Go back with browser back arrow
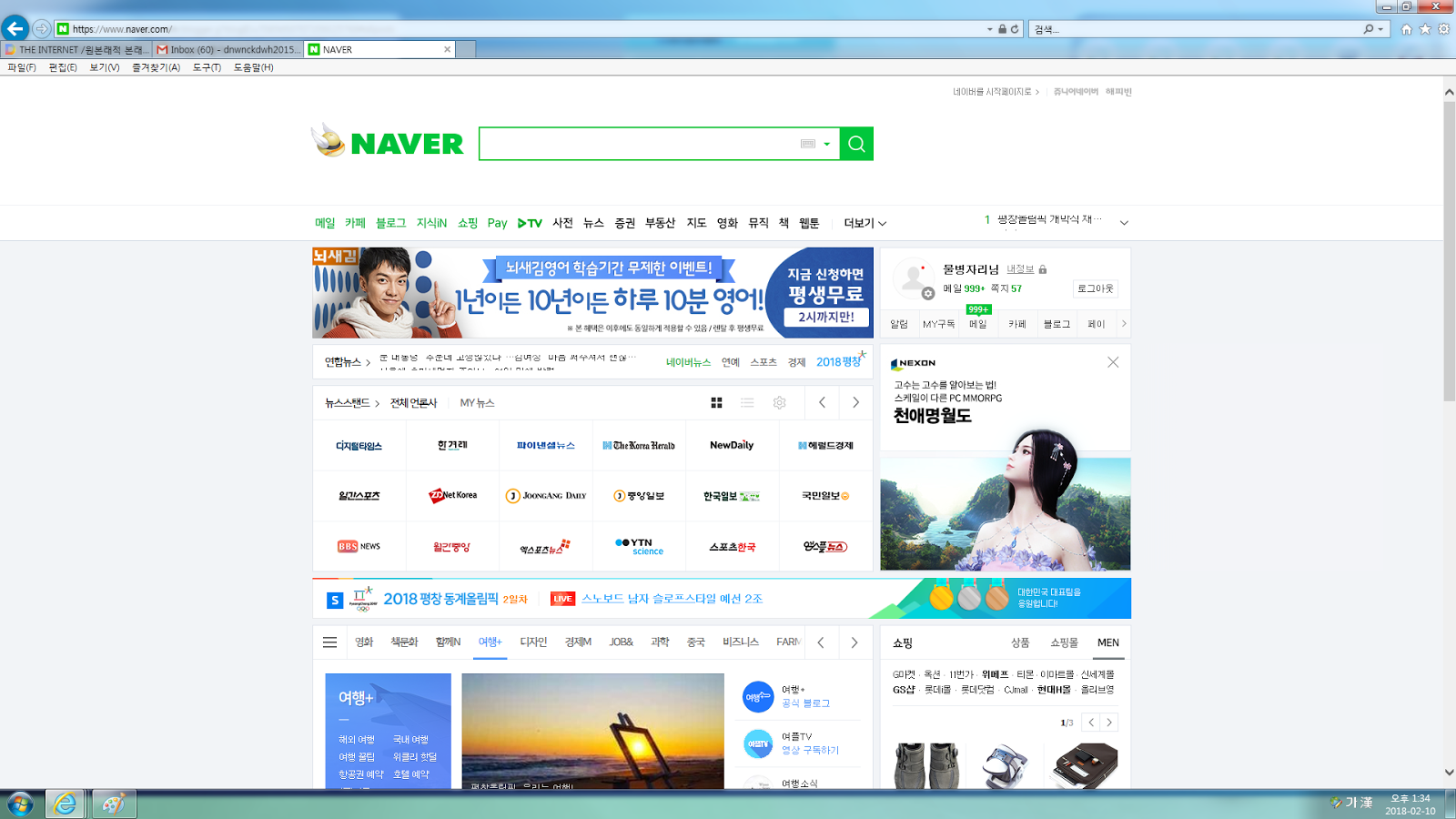Image resolution: width=1456 pixels, height=819 pixels. click(15, 28)
